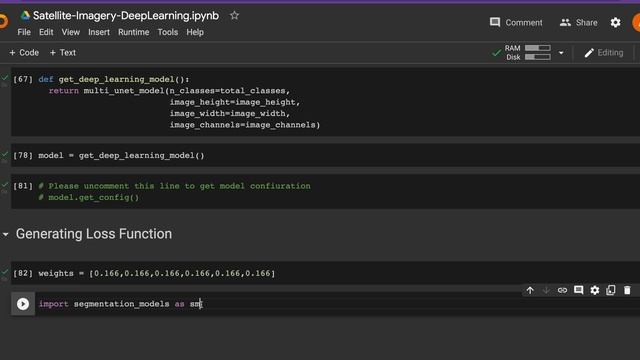Click the execution count [81]
640x360 pixels.
pyautogui.click(x=23, y=186)
